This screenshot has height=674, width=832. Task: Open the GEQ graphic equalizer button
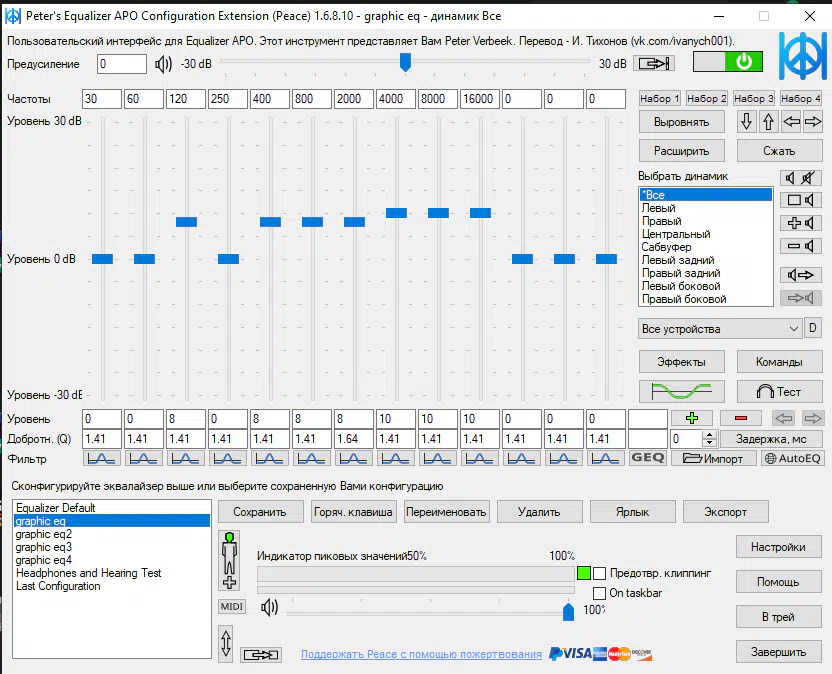point(648,458)
